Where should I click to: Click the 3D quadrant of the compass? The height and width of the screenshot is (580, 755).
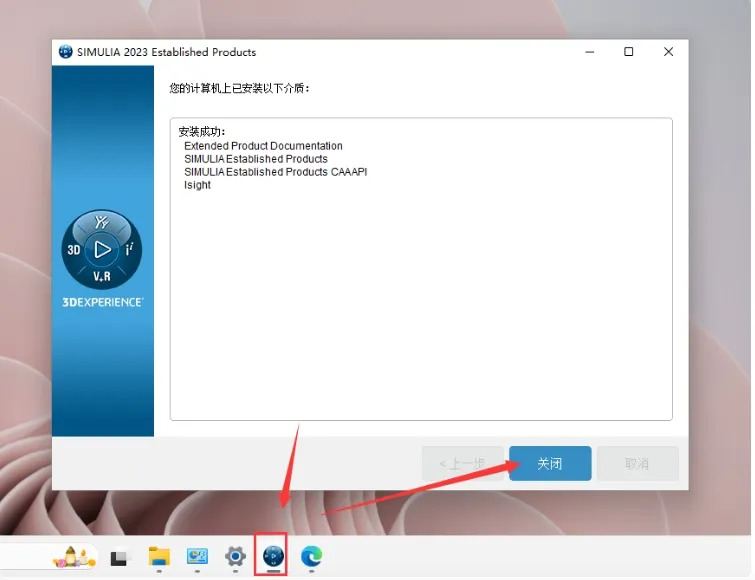(x=73, y=250)
